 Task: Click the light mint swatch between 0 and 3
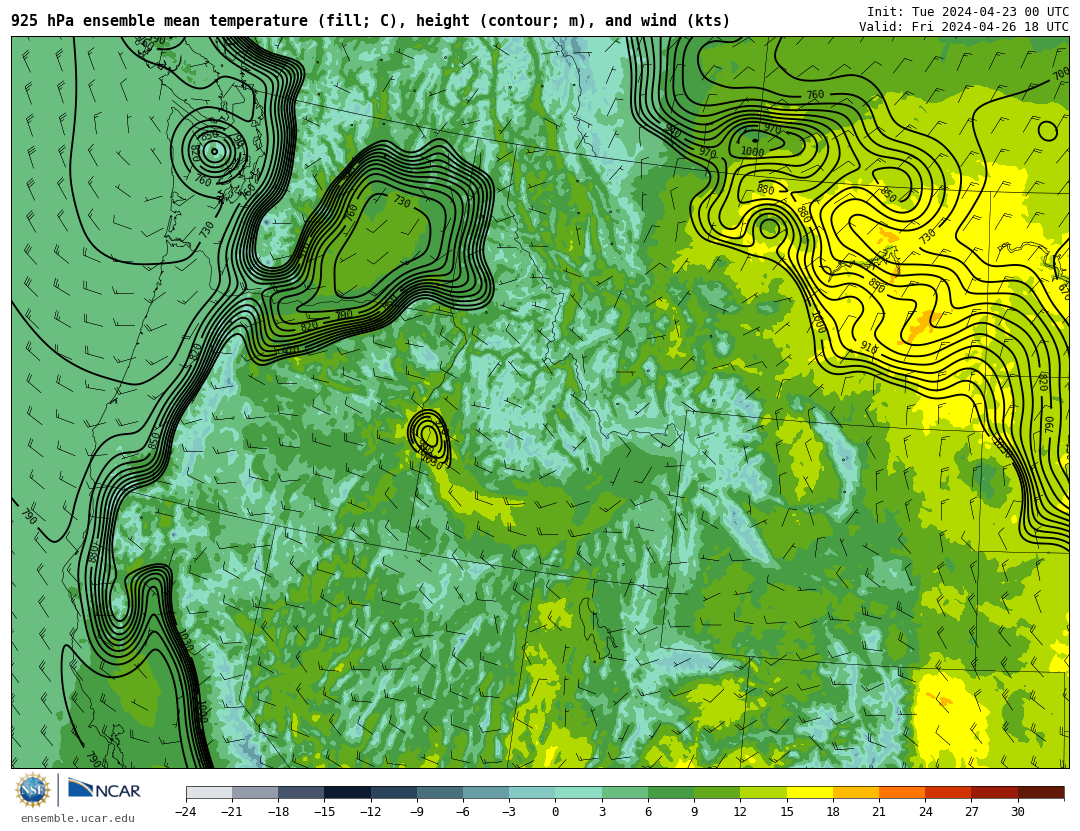coord(579,792)
